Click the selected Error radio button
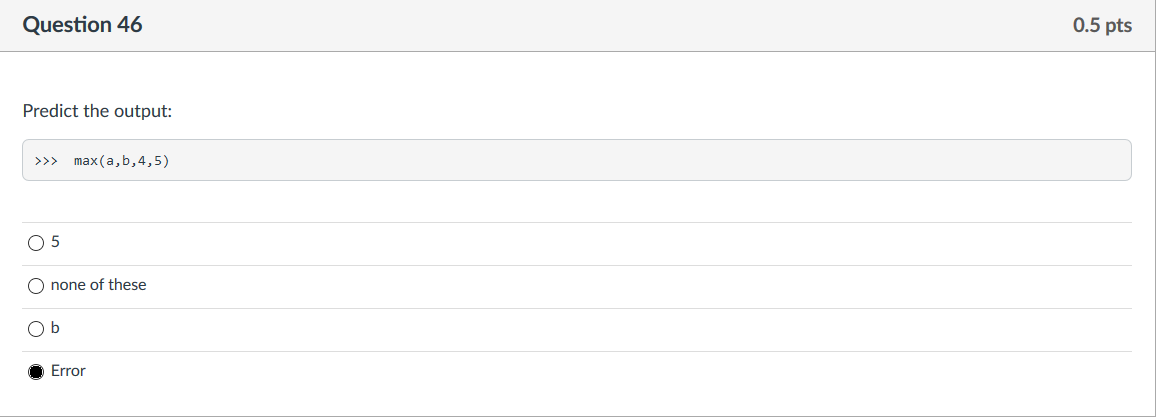Screen dimensions: 1156x418 tap(35, 372)
